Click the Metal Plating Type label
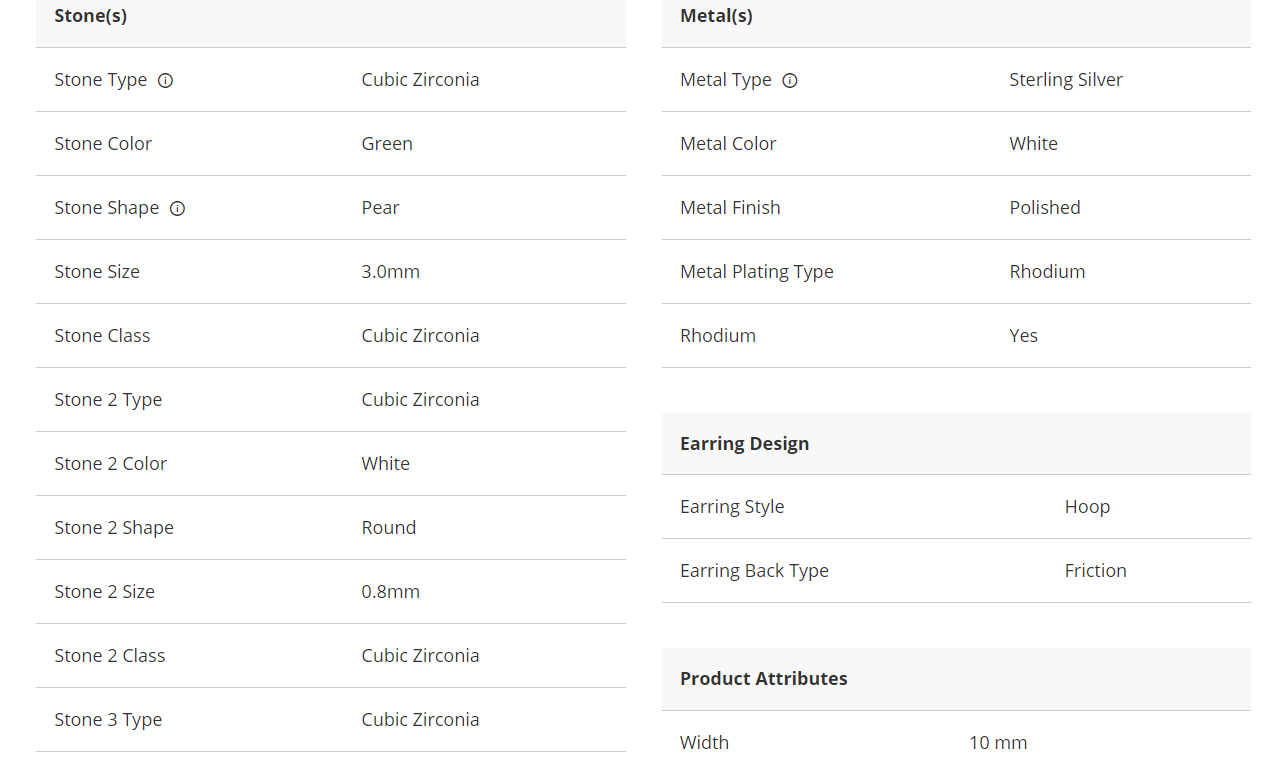The height and width of the screenshot is (767, 1284). click(x=756, y=272)
